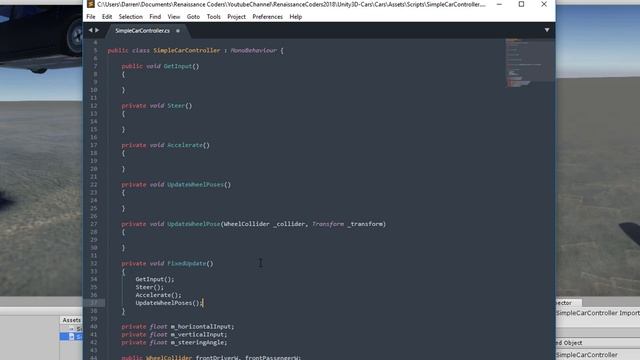This screenshot has height=360, width=640.
Task: Click the SimpleCarController class name on line 5
Action: coord(187,51)
